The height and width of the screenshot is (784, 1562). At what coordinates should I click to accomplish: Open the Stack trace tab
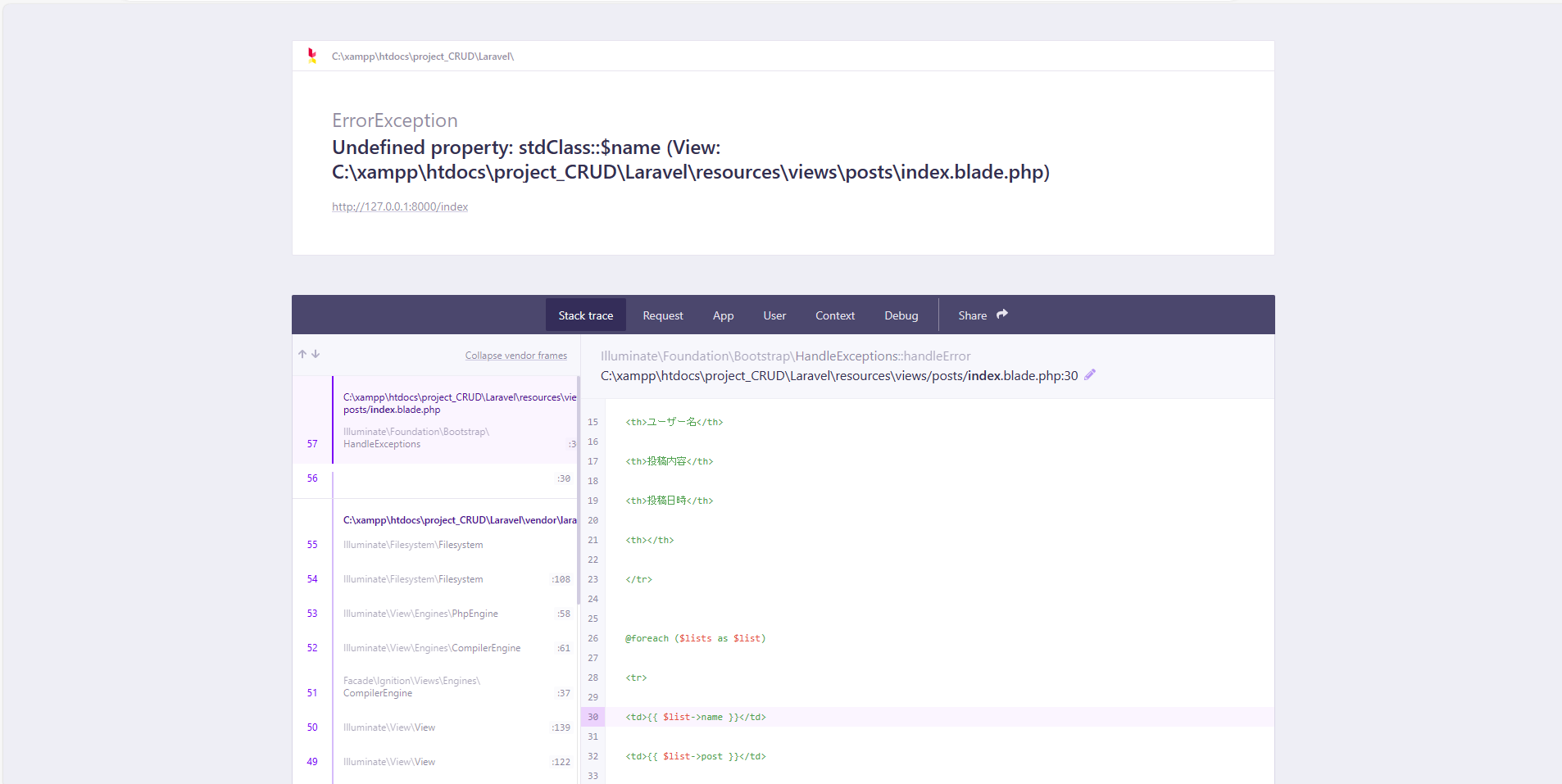click(586, 315)
